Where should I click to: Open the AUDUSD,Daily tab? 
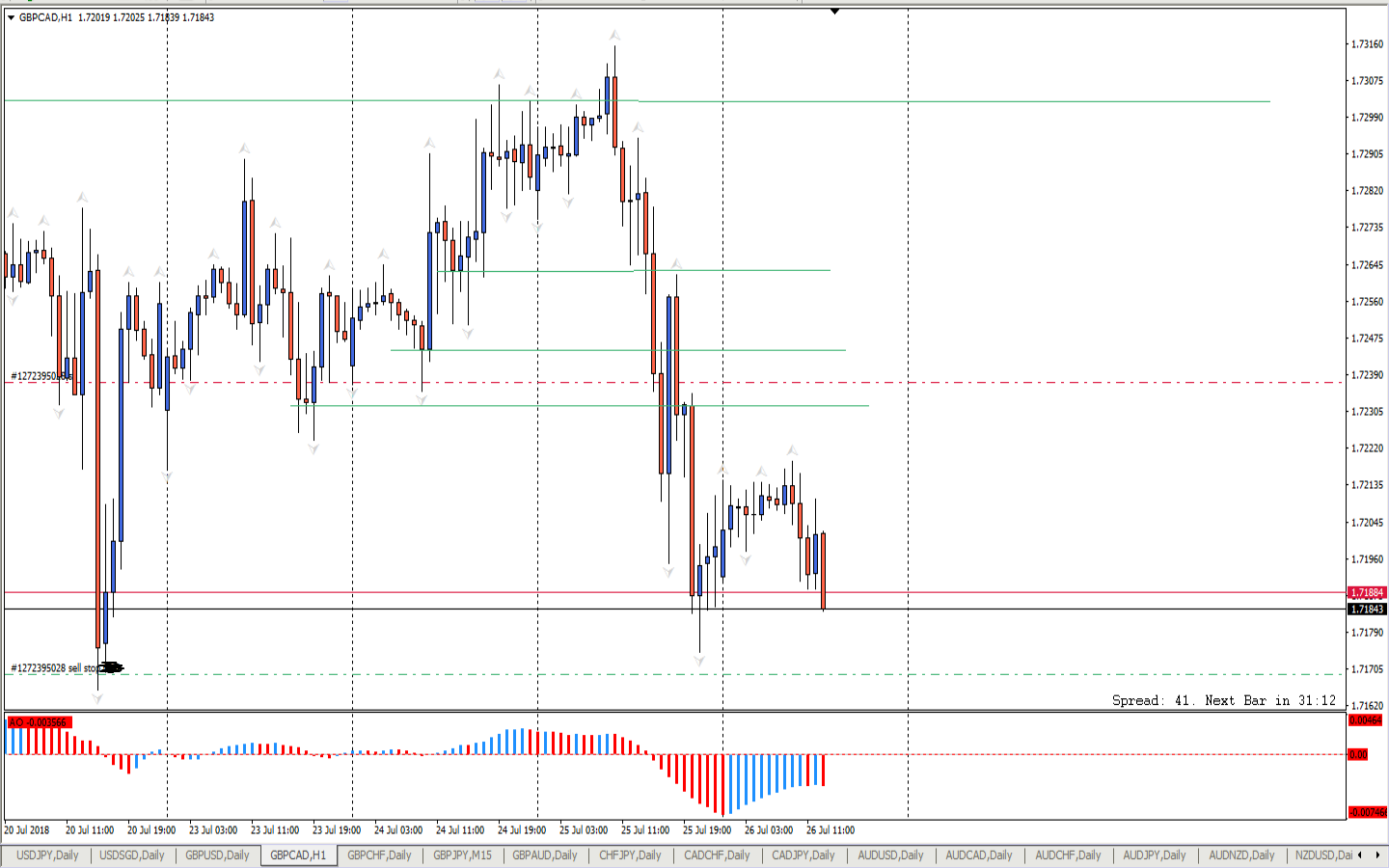click(890, 855)
